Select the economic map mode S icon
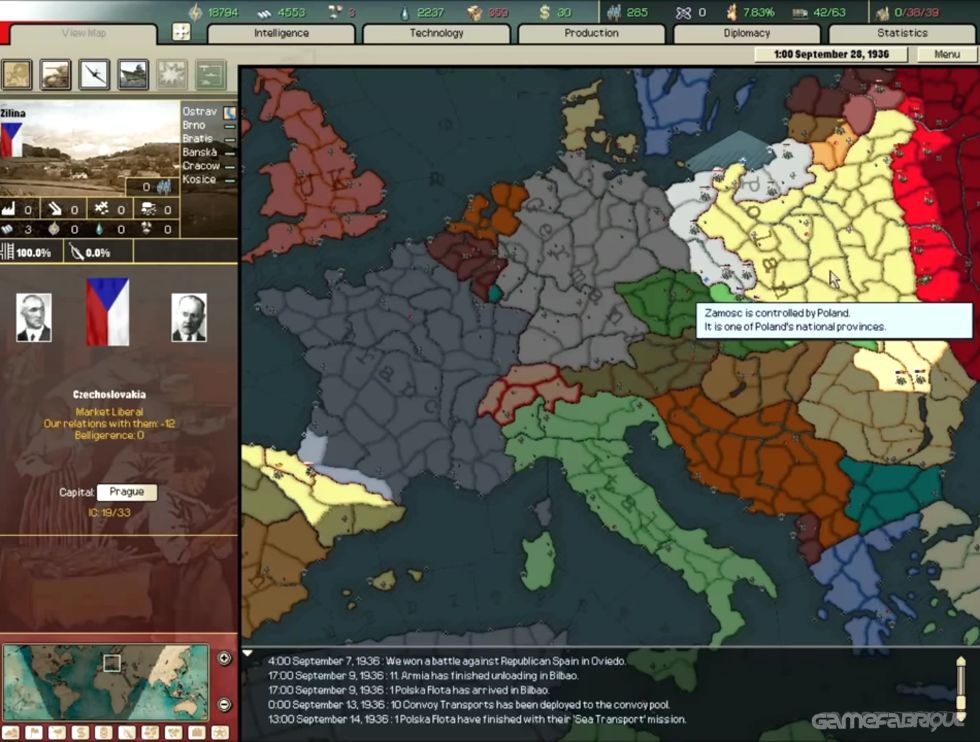 (x=81, y=733)
